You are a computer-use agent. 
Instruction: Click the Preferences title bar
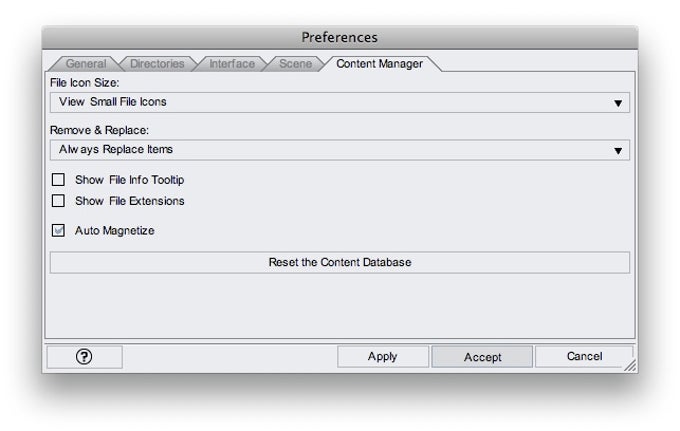pyautogui.click(x=340, y=37)
